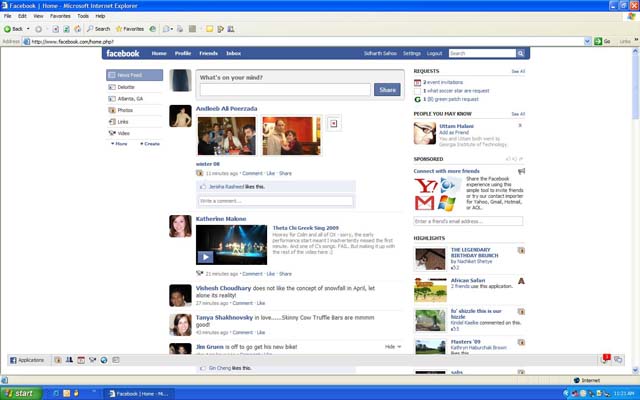Open The Legendary Birthday Brunch highlight
Viewport: 640px width, 400px height.
tap(474, 253)
